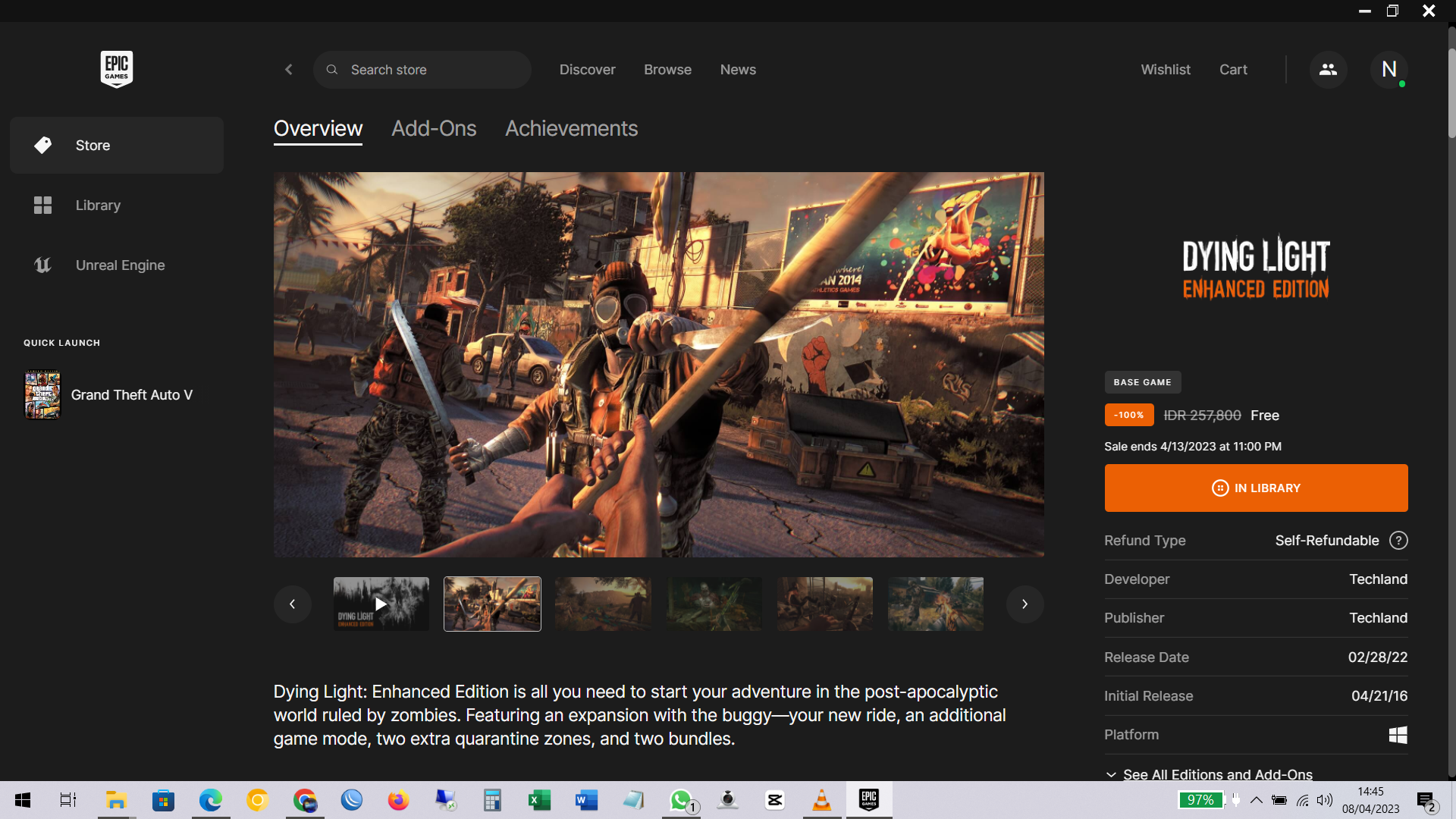Click the Cart icon
1456x819 pixels.
pos(1233,69)
